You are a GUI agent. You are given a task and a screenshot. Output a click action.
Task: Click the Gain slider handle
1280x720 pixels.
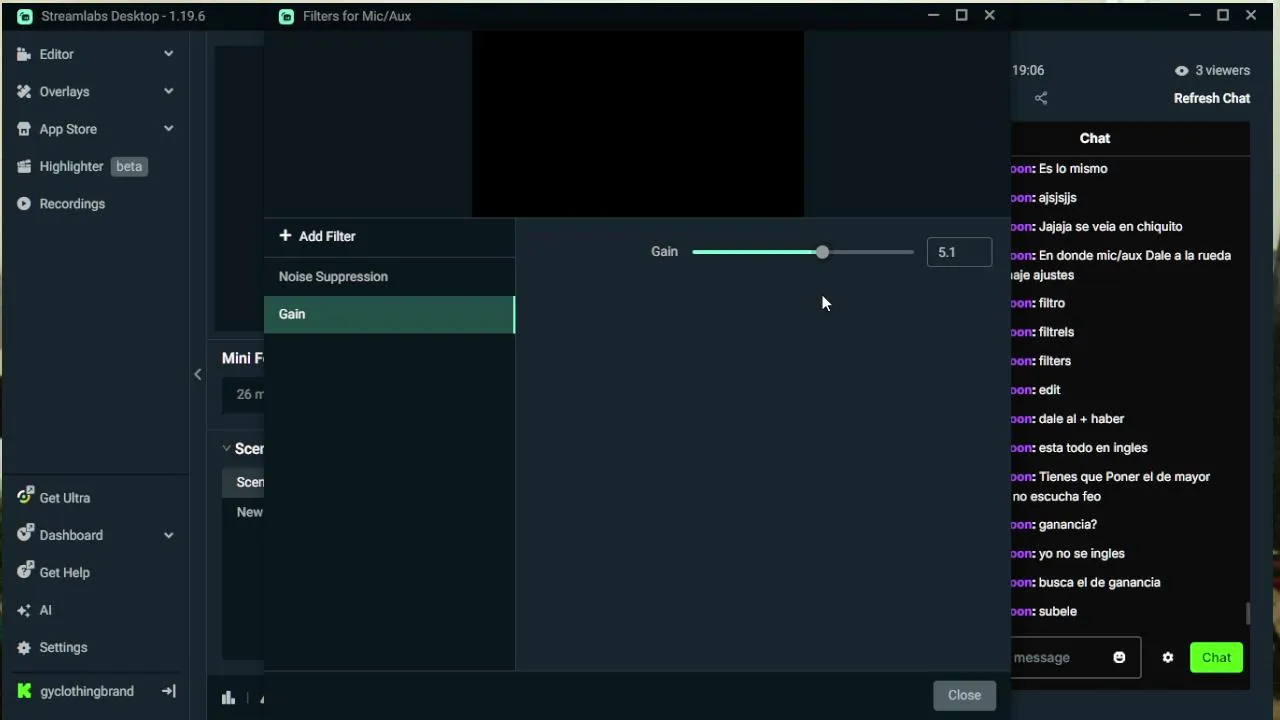pos(822,252)
